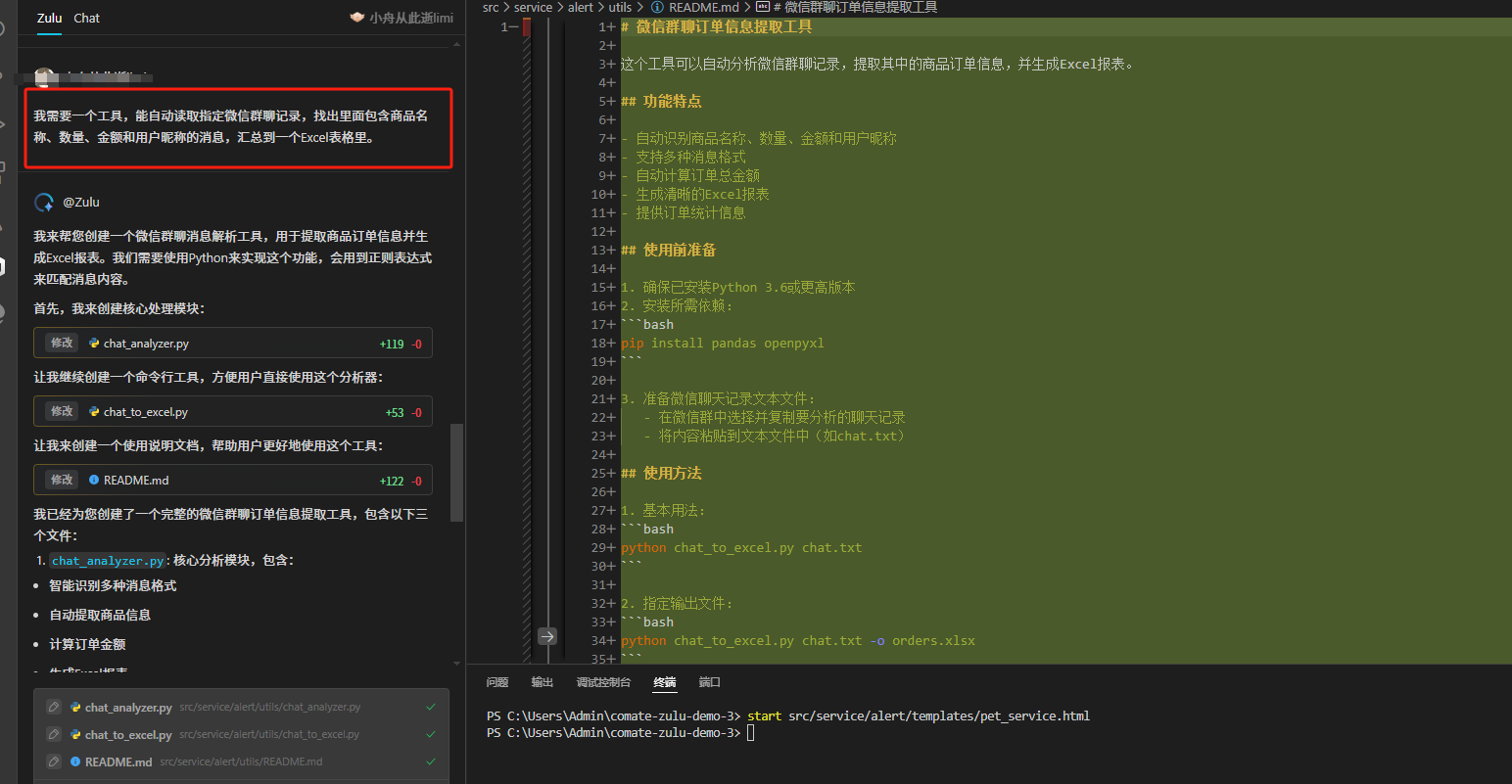Click the user avatar above the request message

pyautogui.click(x=44, y=77)
